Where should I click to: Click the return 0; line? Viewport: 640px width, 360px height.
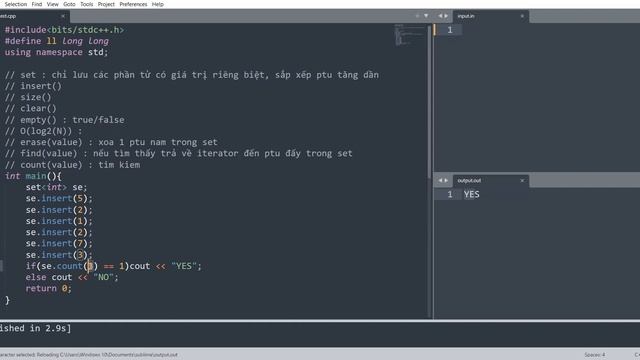pos(49,289)
